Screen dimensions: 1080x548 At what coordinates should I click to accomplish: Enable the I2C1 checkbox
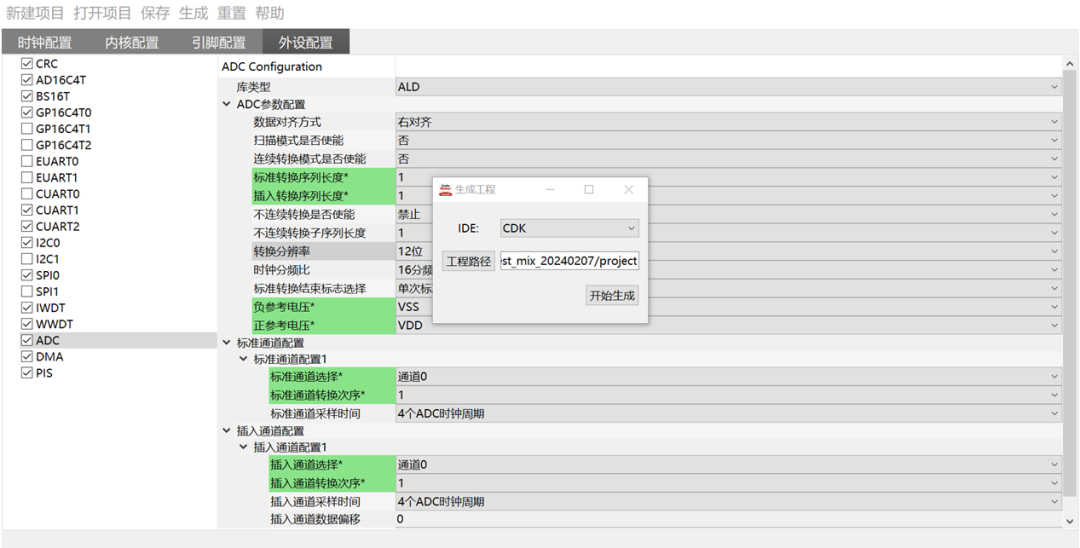[27, 259]
